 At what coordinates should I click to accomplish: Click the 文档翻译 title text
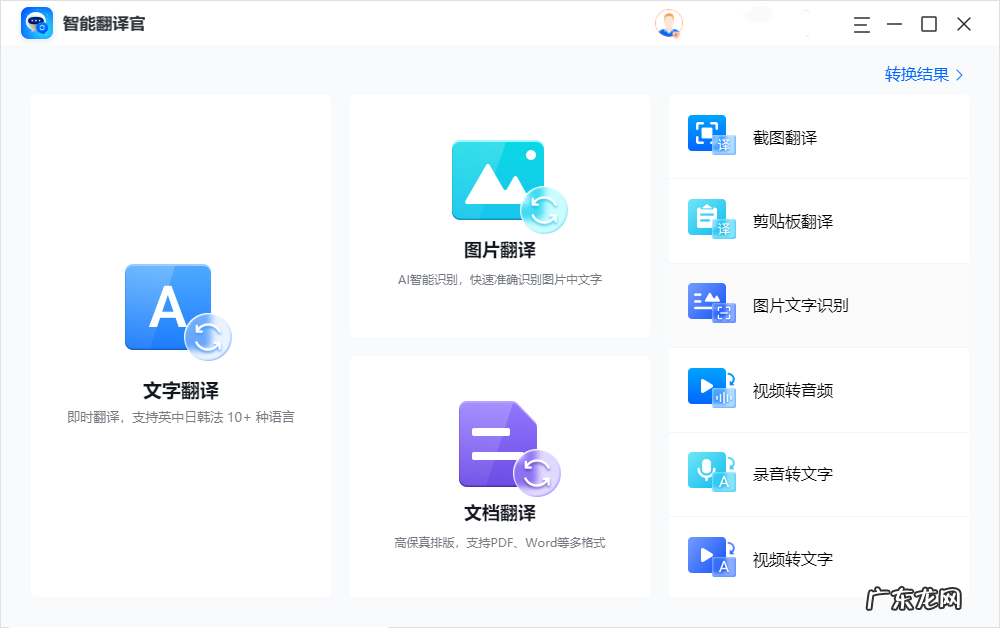500,513
